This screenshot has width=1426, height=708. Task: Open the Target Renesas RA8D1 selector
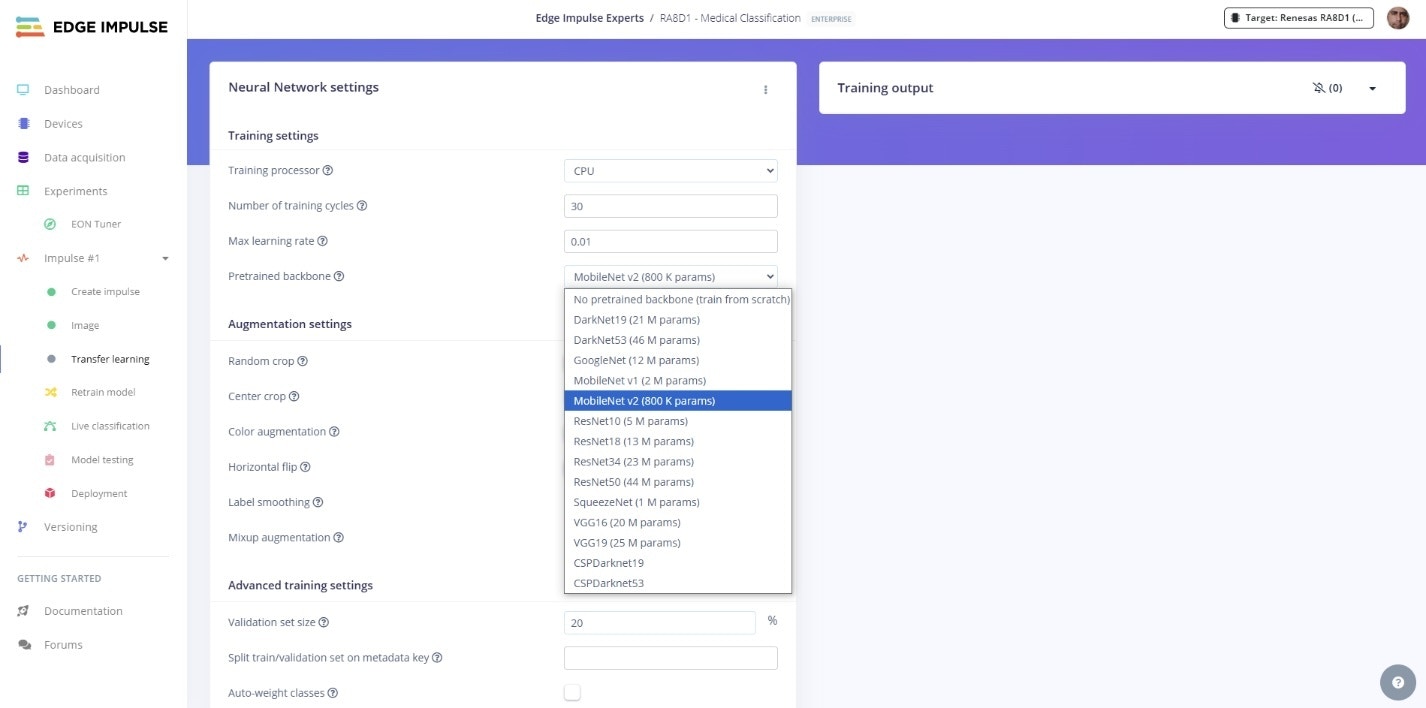pos(1299,18)
